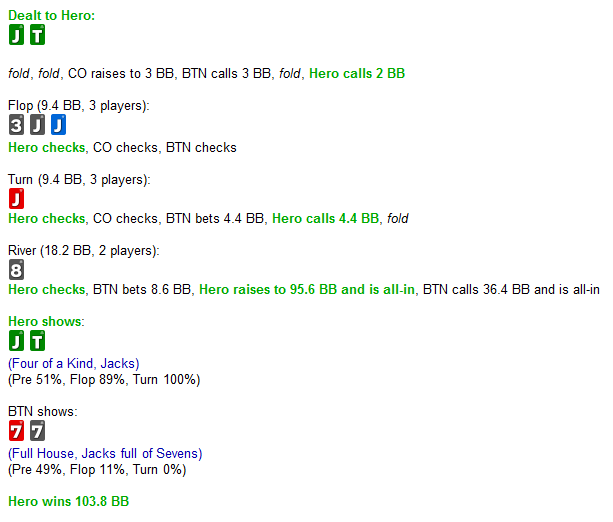
Task: Click the blue Jack card on the flop
Action: tap(58, 125)
